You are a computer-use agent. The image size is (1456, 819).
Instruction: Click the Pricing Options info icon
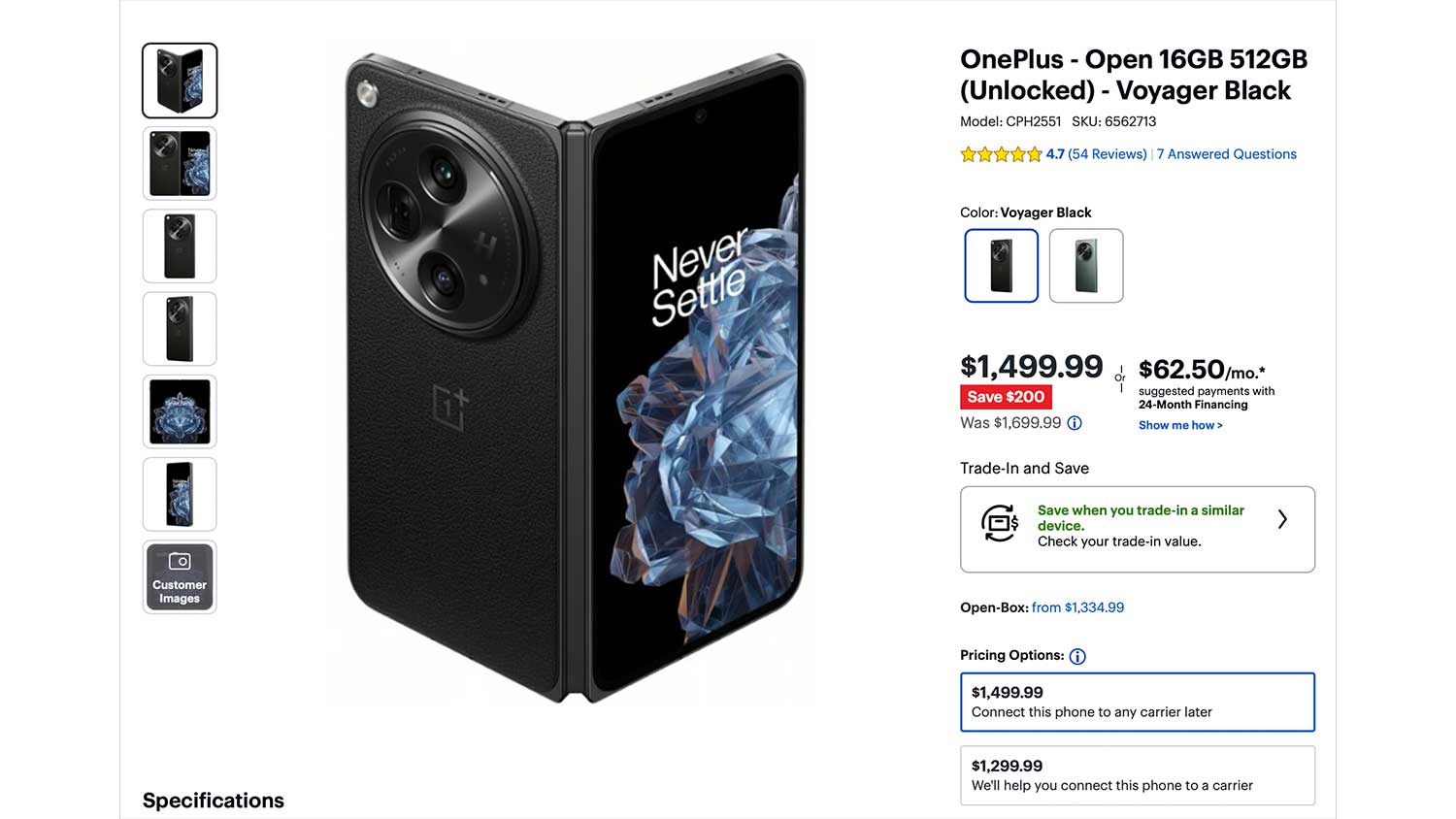pos(1077,656)
